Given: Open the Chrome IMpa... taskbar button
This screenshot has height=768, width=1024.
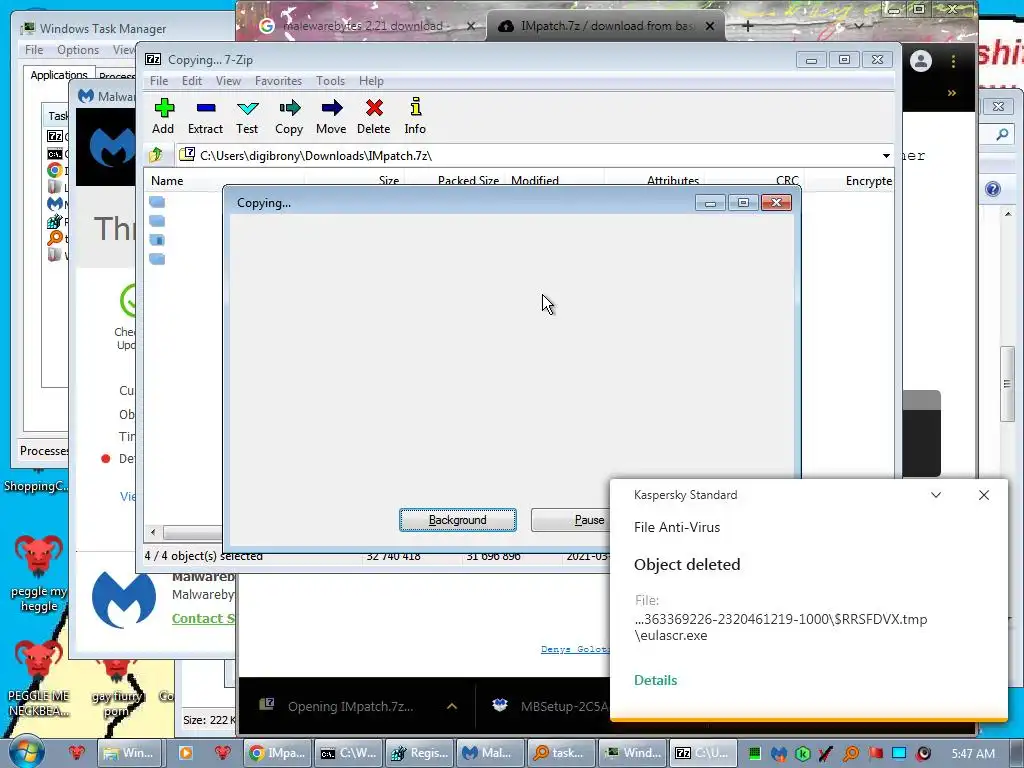Looking at the screenshot, I should tap(277, 752).
